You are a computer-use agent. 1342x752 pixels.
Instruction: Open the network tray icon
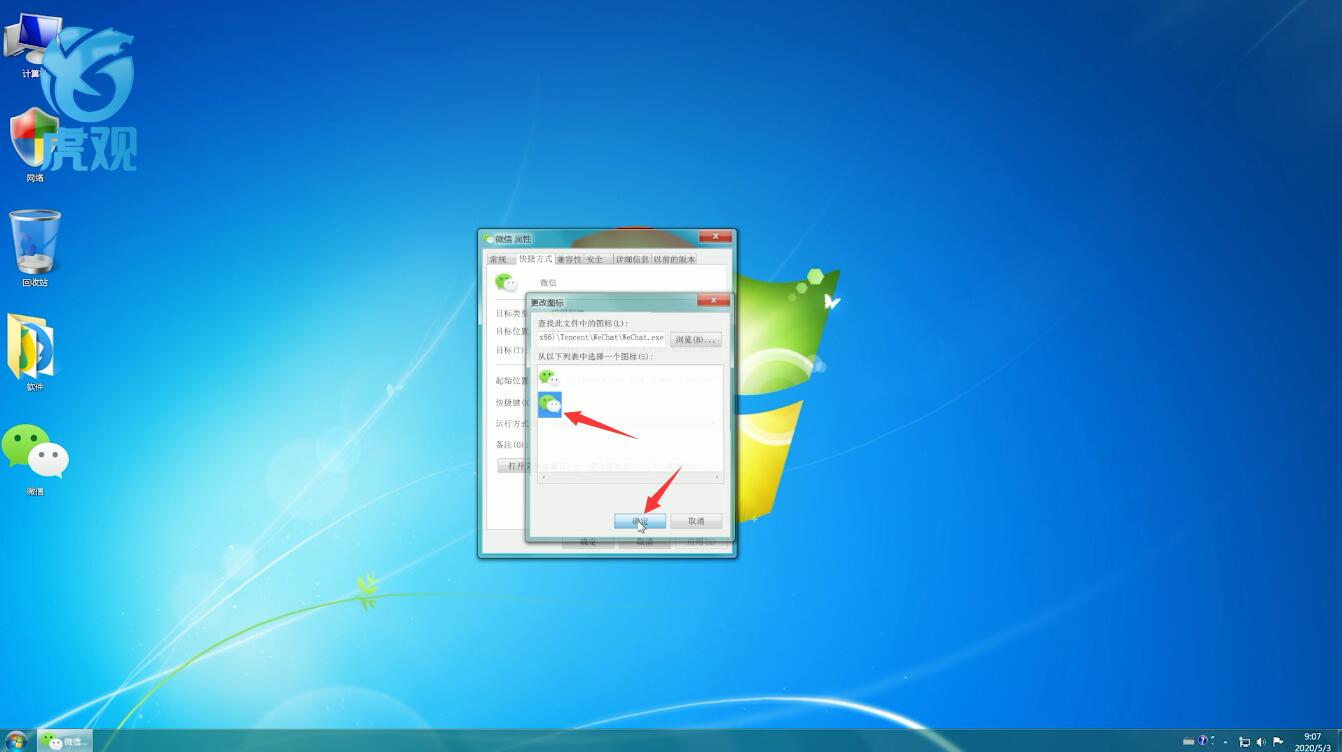[x=1244, y=742]
